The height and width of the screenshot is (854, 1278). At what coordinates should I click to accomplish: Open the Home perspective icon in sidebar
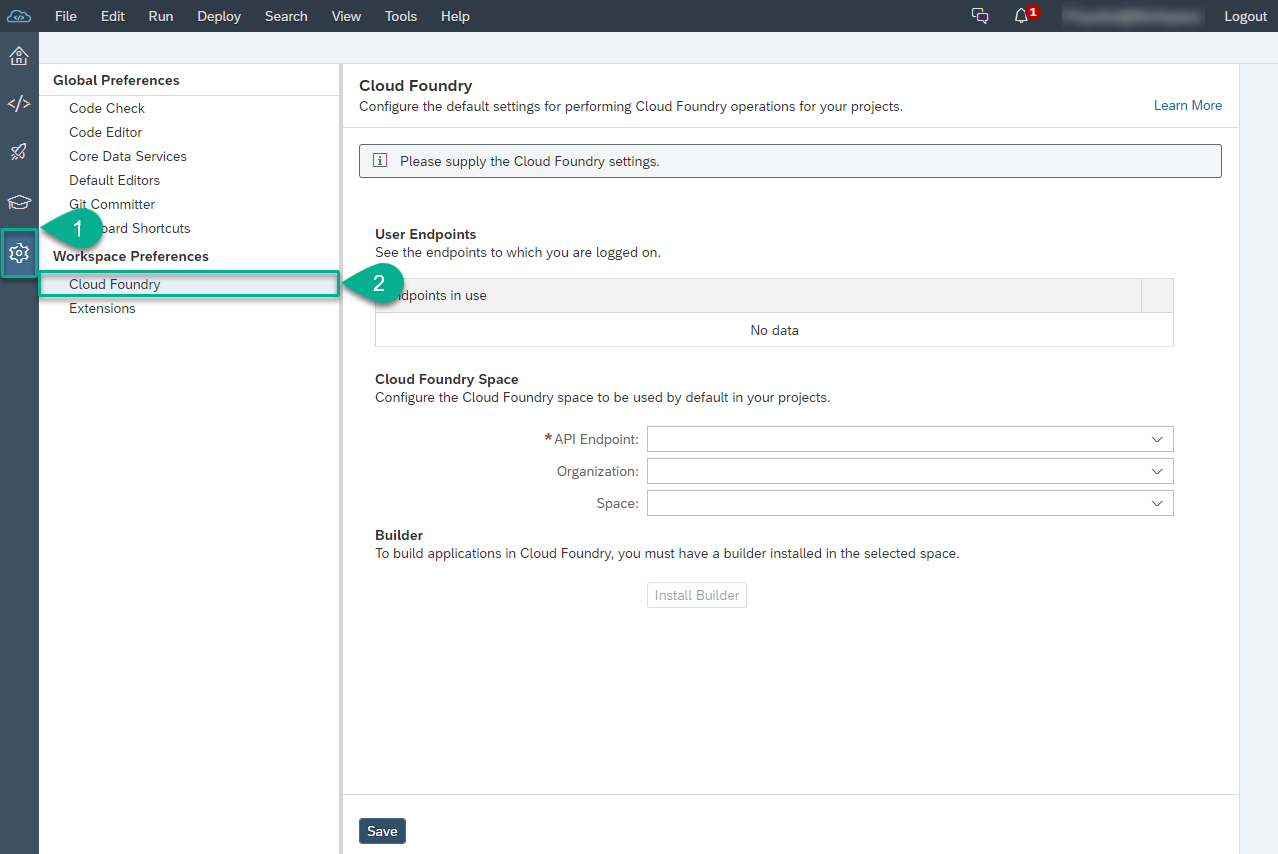pos(19,55)
